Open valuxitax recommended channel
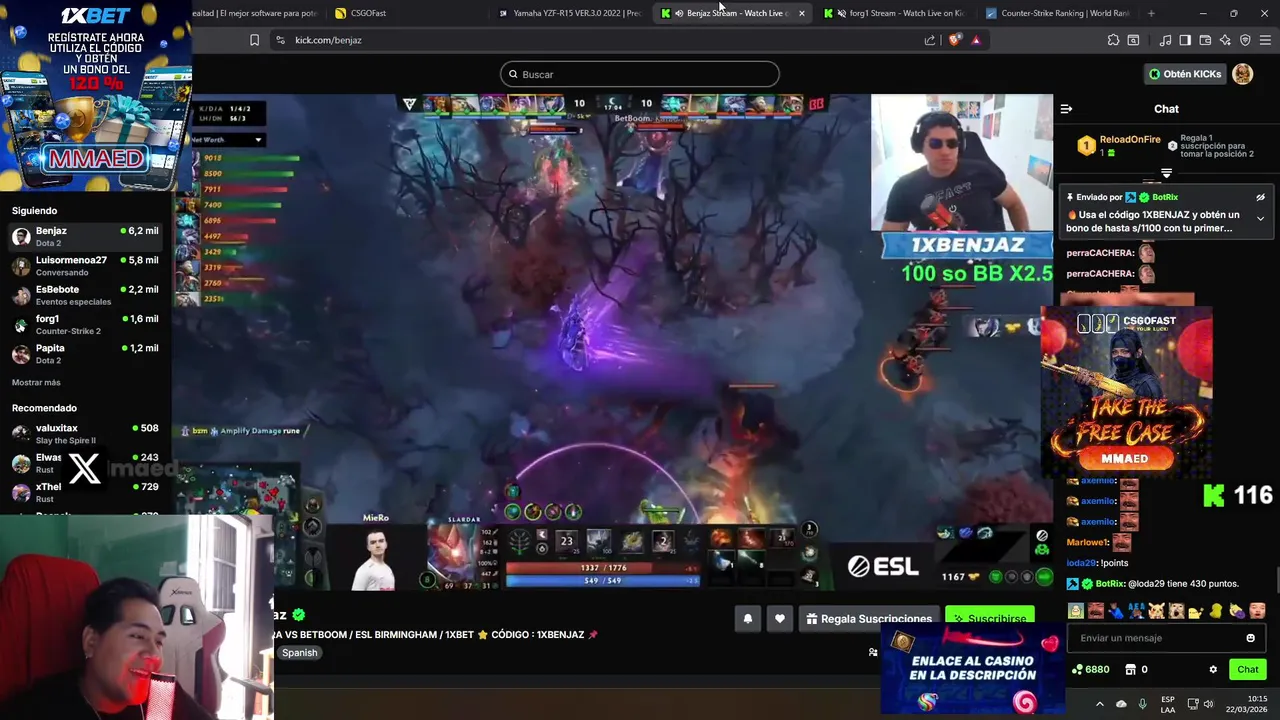 click(85, 433)
